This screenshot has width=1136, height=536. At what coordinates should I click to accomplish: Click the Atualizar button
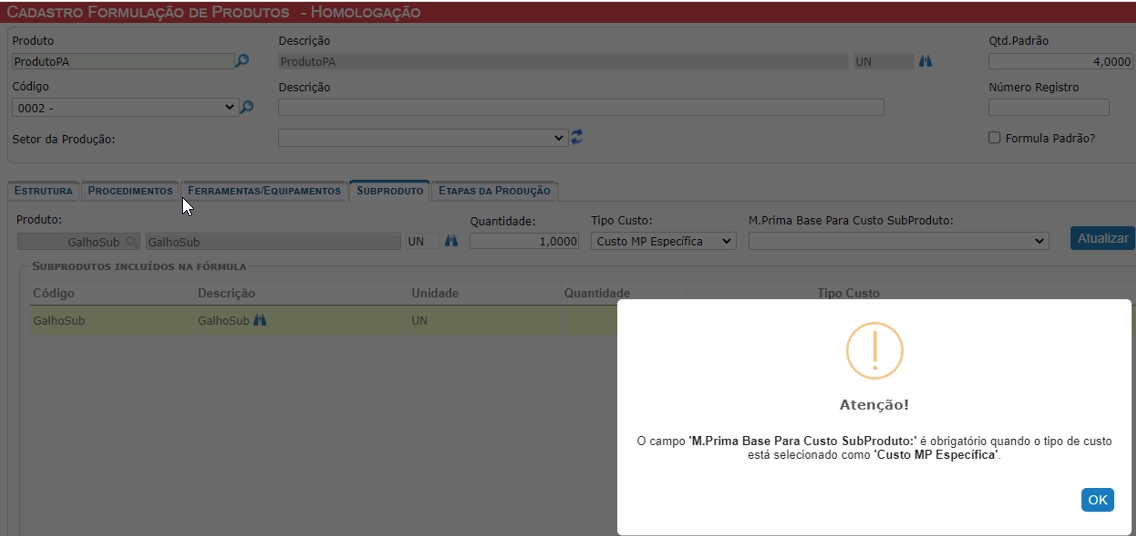coord(1103,238)
